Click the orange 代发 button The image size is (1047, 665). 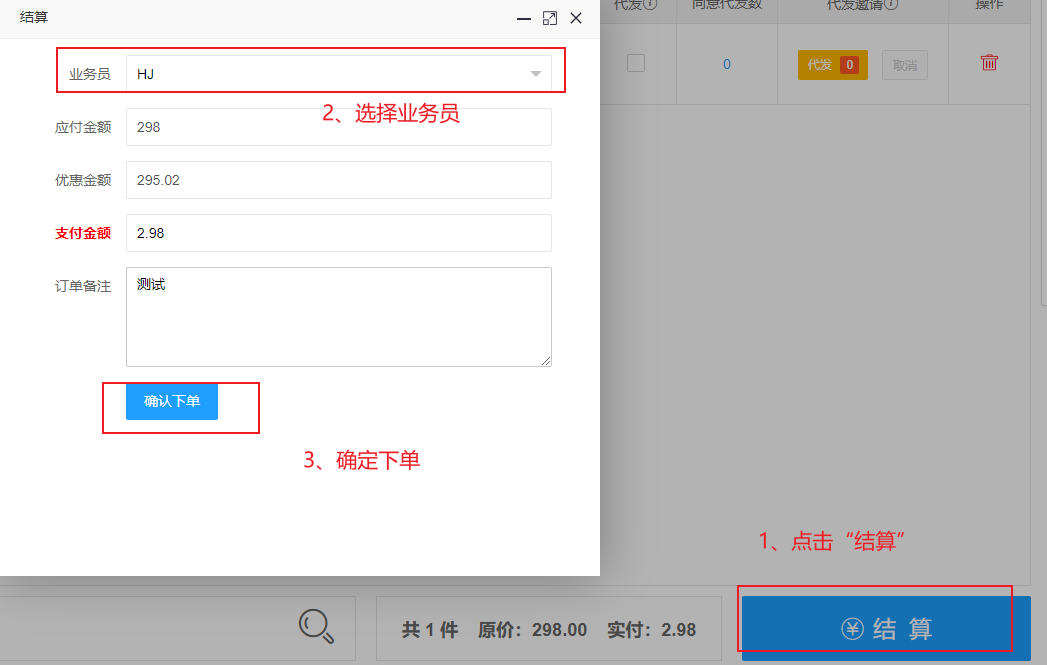pyautogui.click(x=833, y=65)
